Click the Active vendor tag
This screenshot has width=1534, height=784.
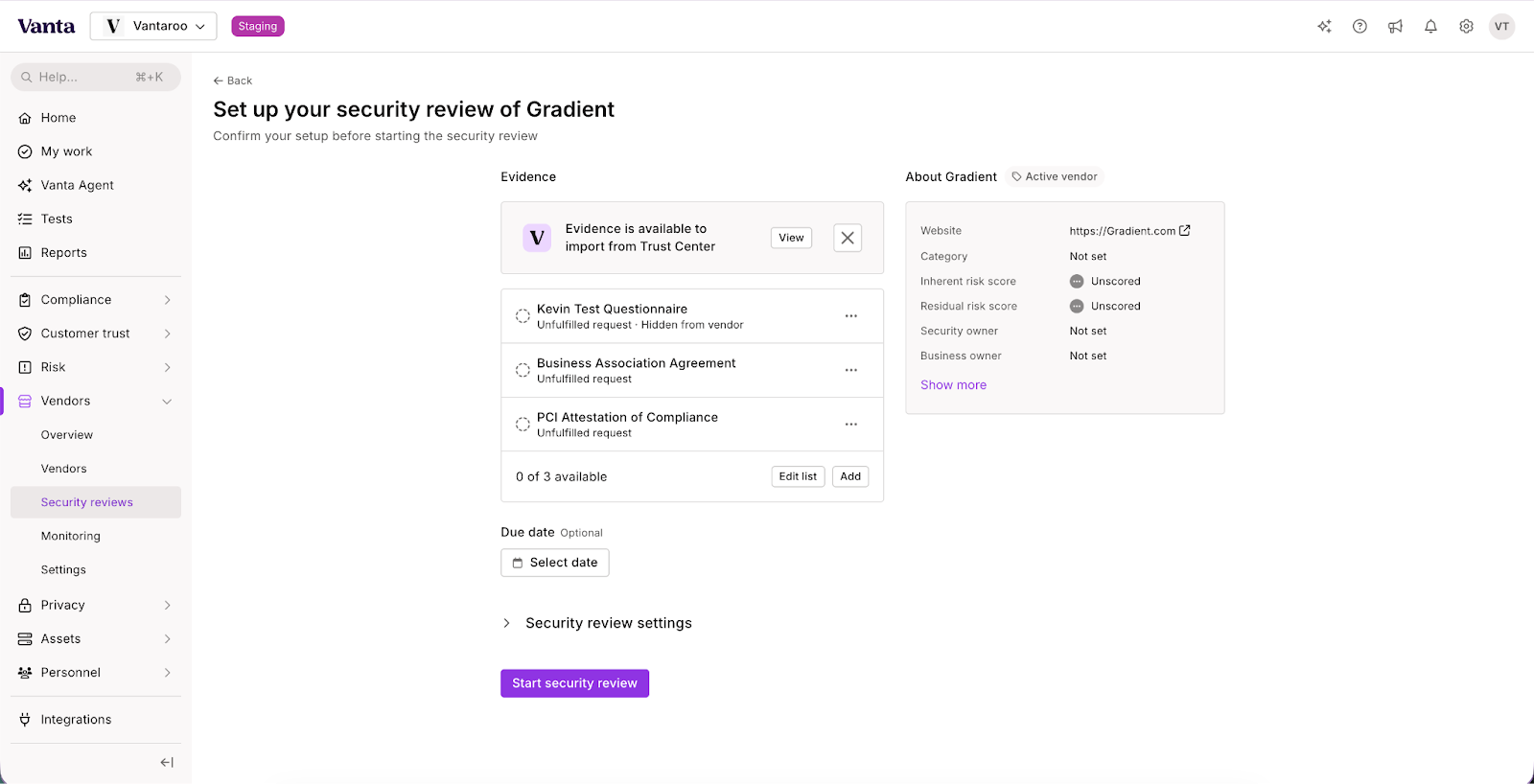tap(1055, 176)
